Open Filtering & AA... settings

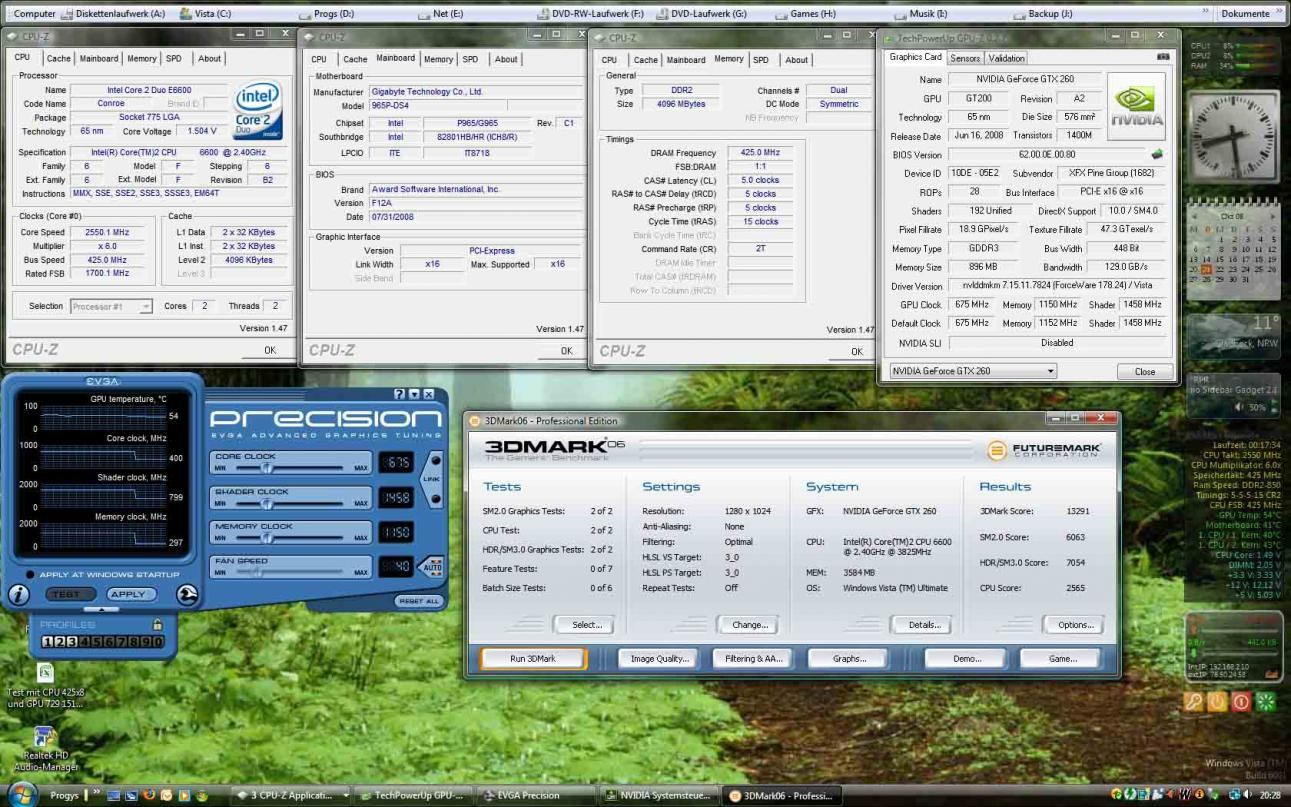tap(752, 659)
